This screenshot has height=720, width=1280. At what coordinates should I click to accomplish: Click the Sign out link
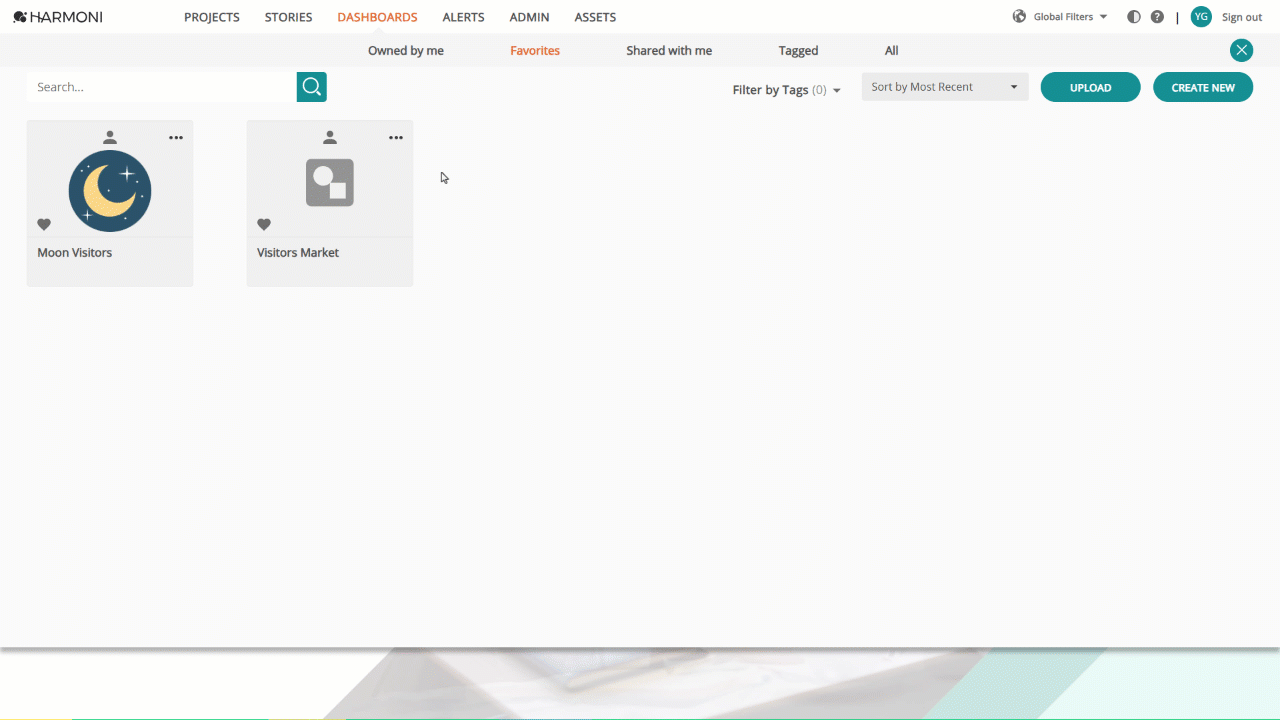click(1242, 17)
